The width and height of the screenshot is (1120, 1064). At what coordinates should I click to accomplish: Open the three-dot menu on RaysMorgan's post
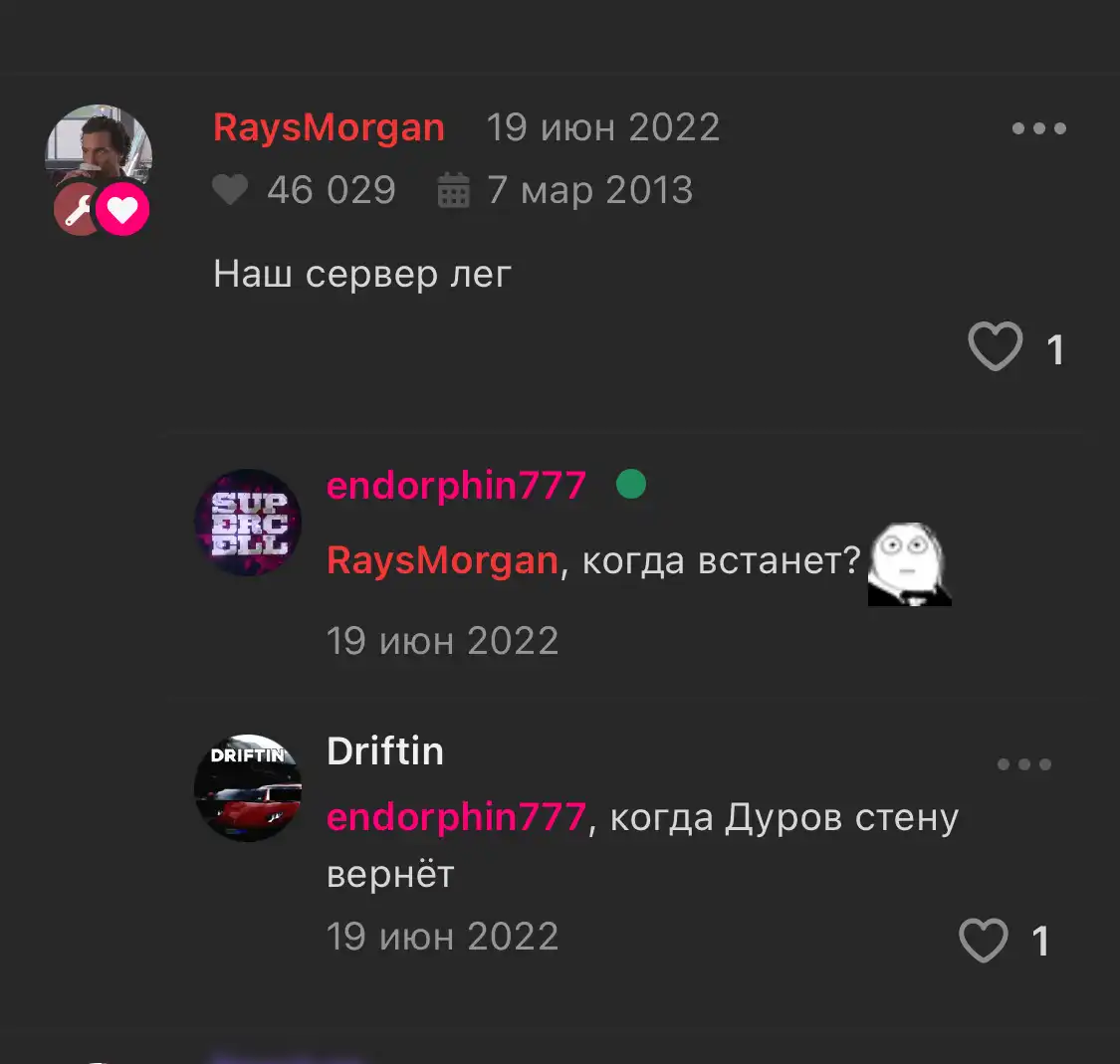pos(1039,128)
